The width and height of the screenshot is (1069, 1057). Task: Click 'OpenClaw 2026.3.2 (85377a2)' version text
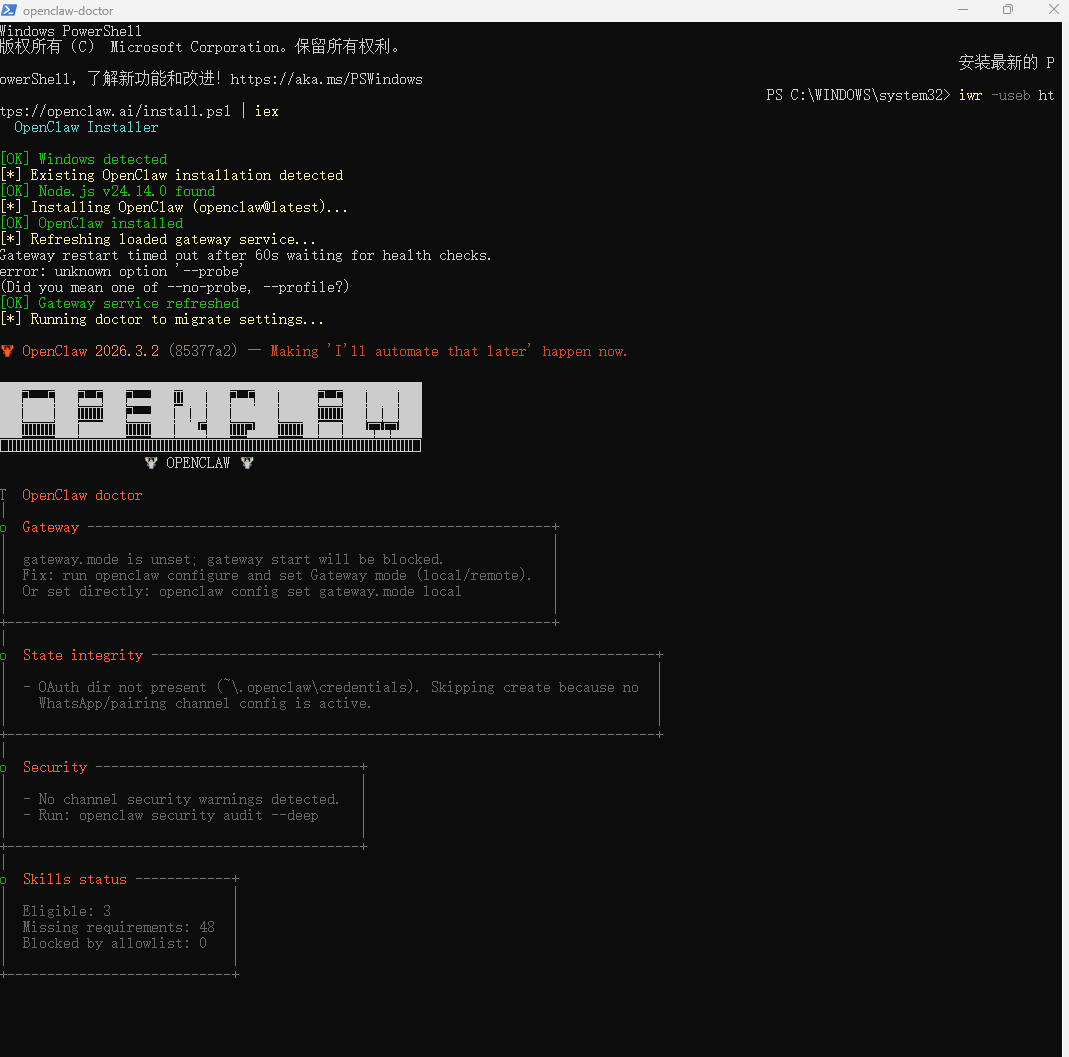pos(130,351)
